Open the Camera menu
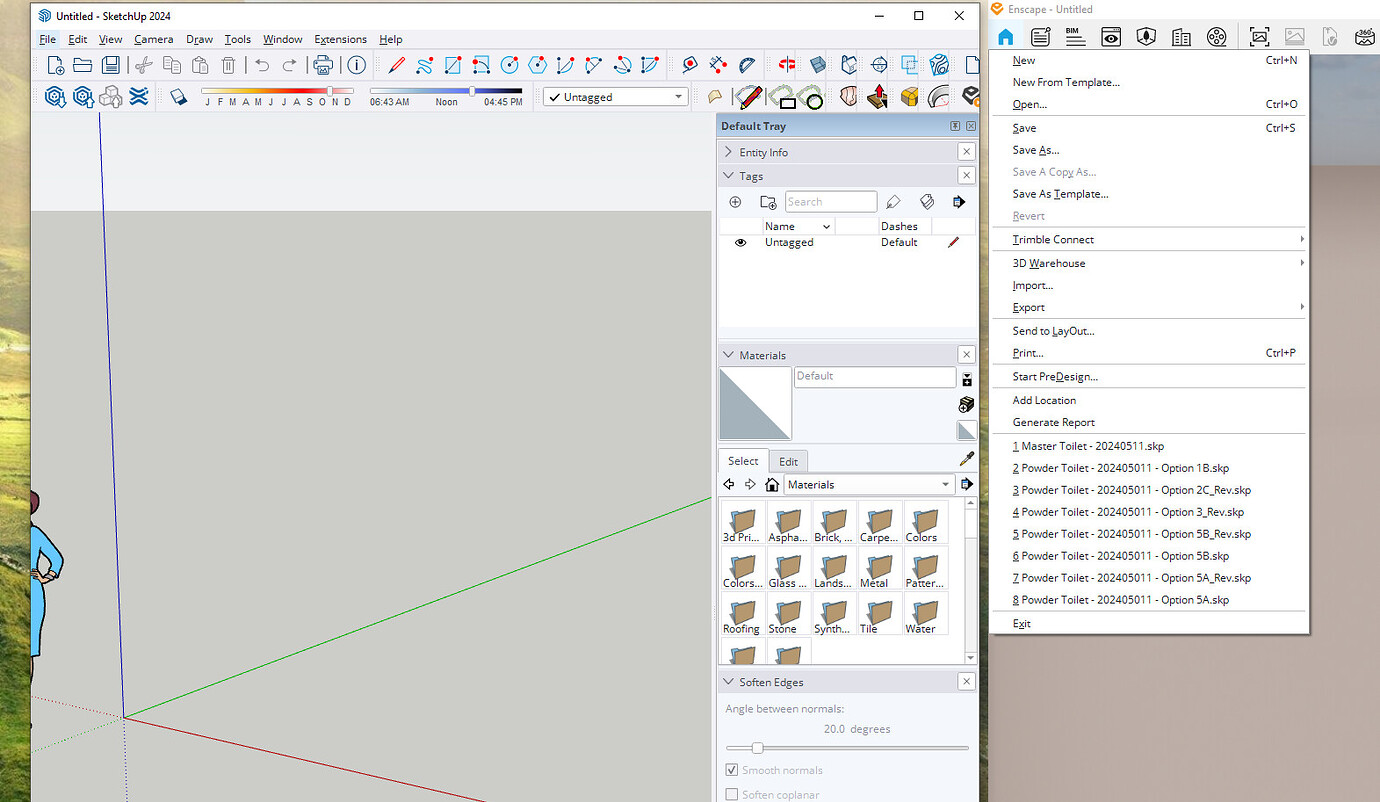Image resolution: width=1380 pixels, height=802 pixels. coord(153,39)
